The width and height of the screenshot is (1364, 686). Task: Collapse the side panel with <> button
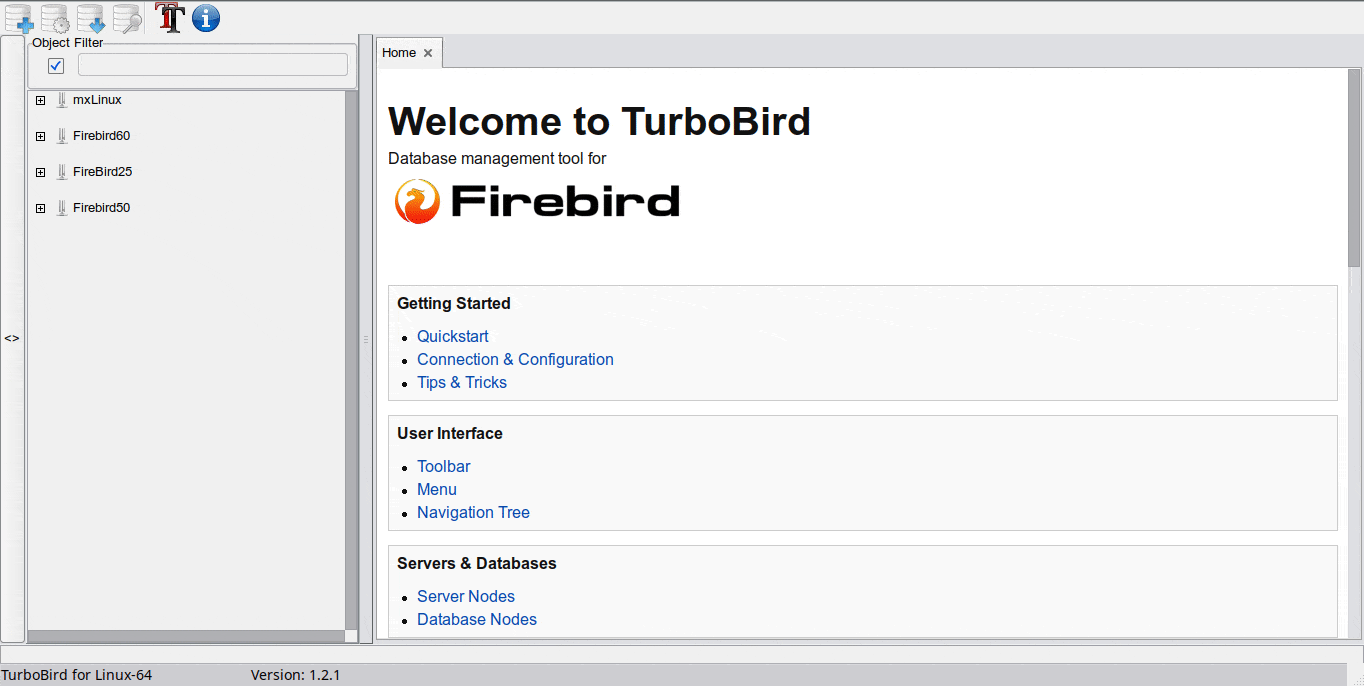click(x=12, y=339)
